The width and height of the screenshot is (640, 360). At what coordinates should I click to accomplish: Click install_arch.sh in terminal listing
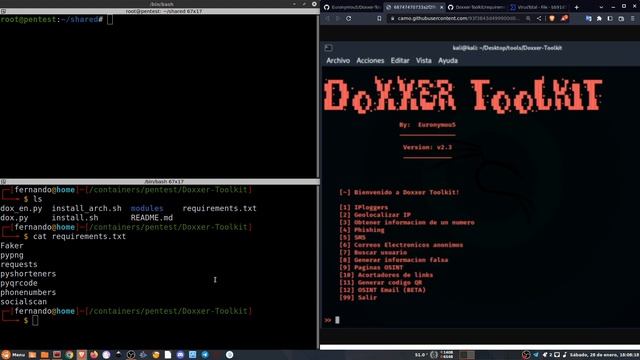(87, 208)
